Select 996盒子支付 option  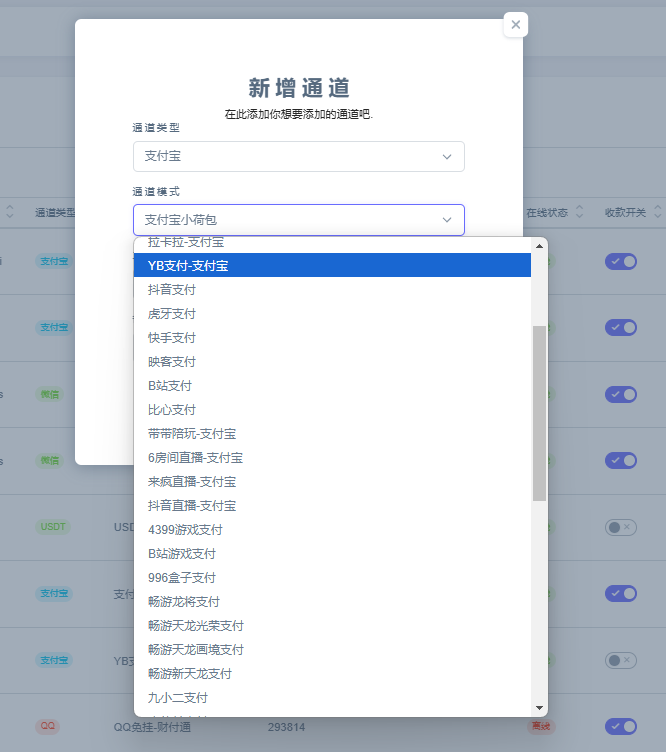(332, 577)
